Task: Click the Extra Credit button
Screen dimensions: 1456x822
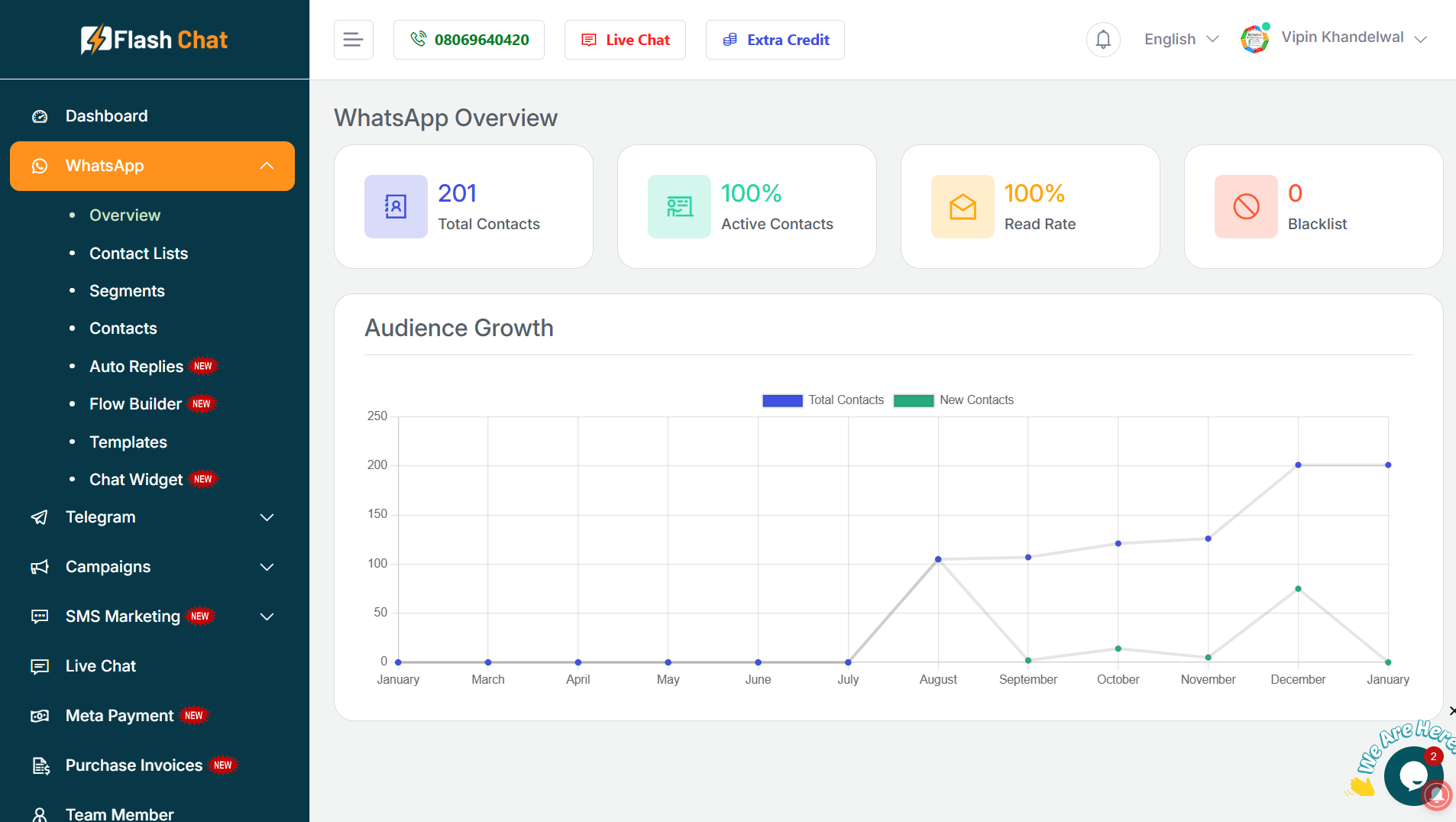Action: tap(775, 39)
